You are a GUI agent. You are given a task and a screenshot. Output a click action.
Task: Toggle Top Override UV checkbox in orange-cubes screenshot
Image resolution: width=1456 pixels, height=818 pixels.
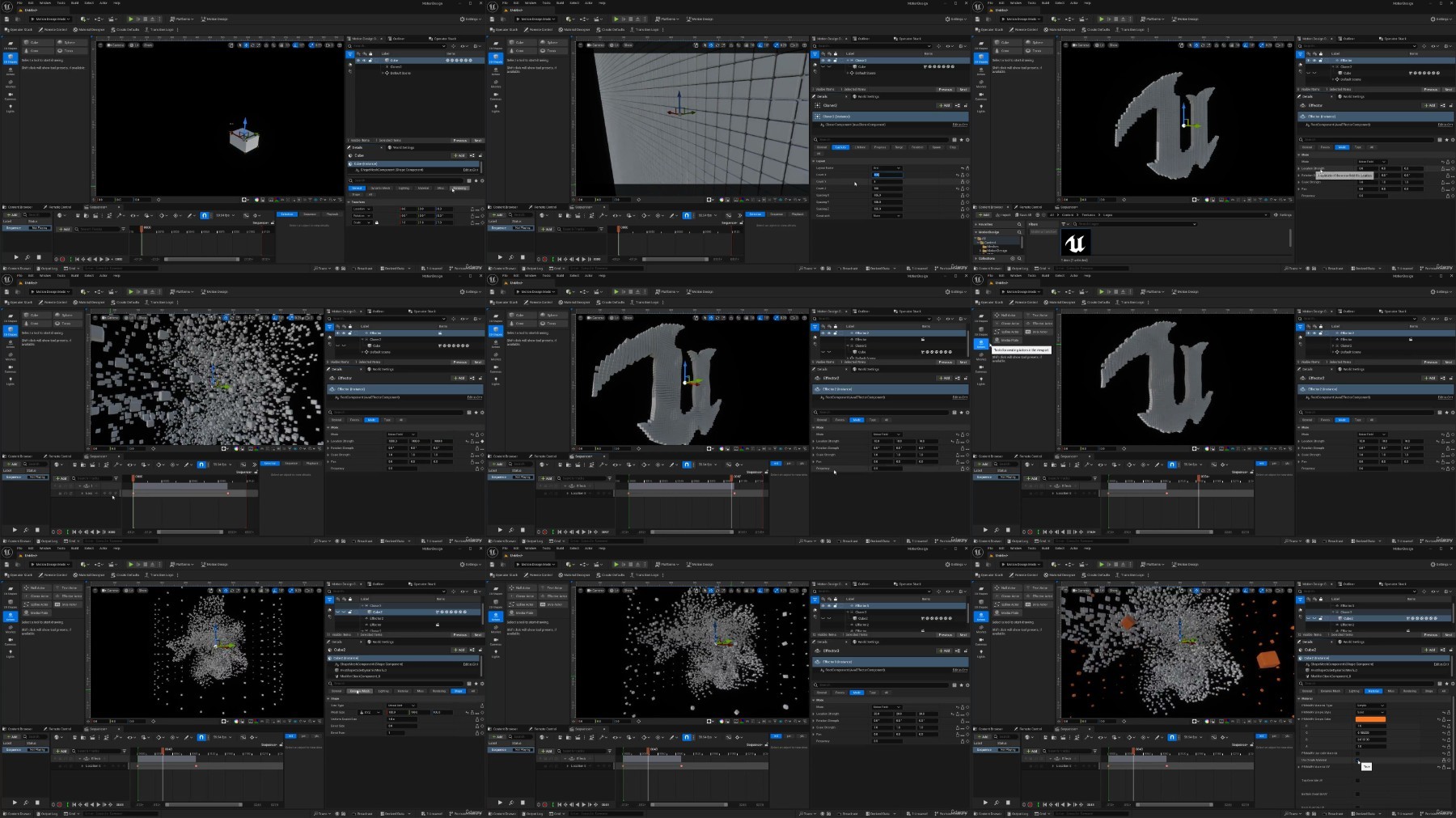pyautogui.click(x=1357, y=780)
